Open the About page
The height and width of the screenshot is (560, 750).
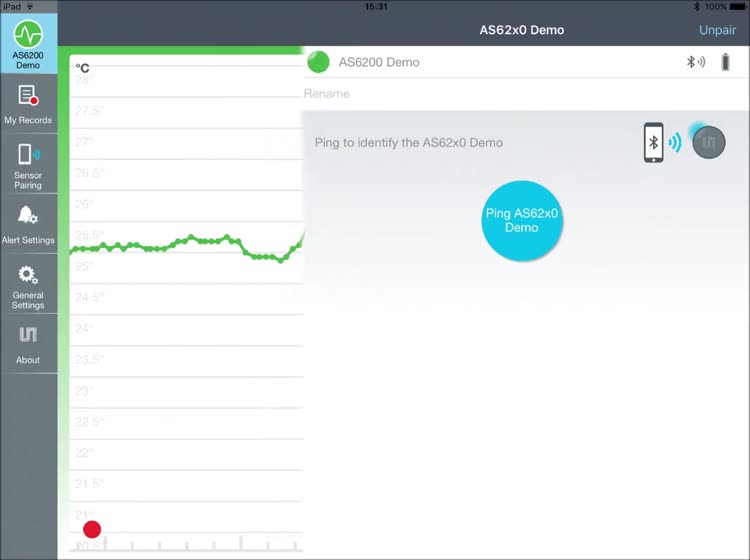coord(28,343)
